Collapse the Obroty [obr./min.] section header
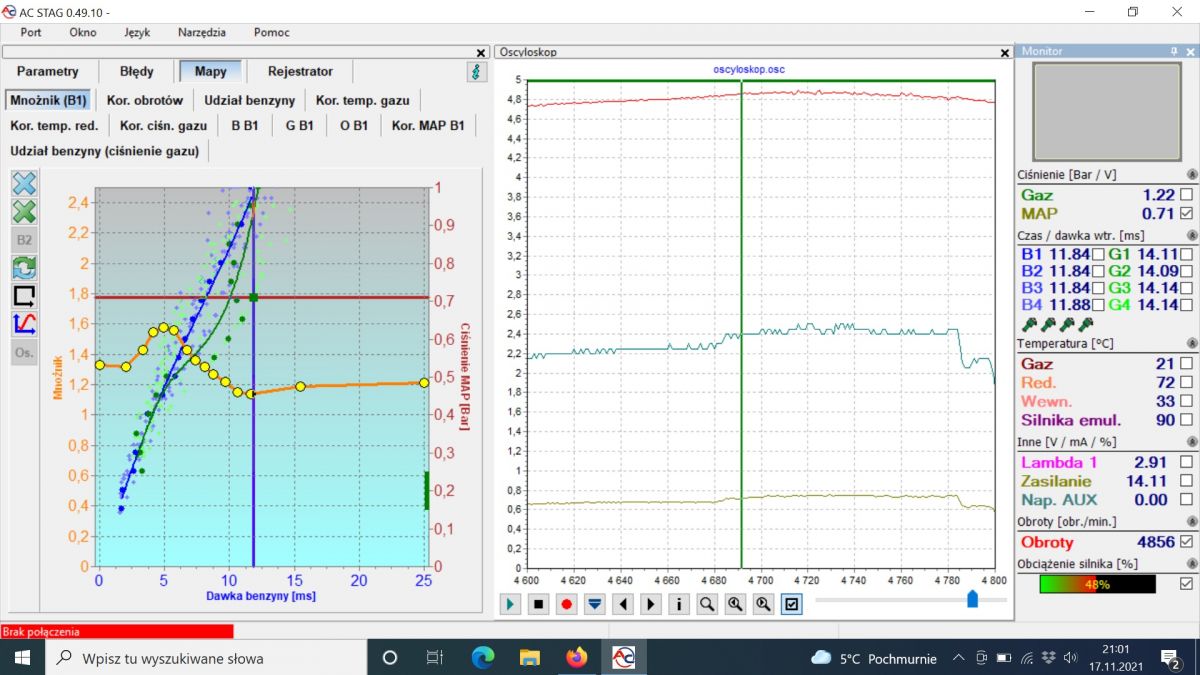The image size is (1200, 675). coord(1191,522)
